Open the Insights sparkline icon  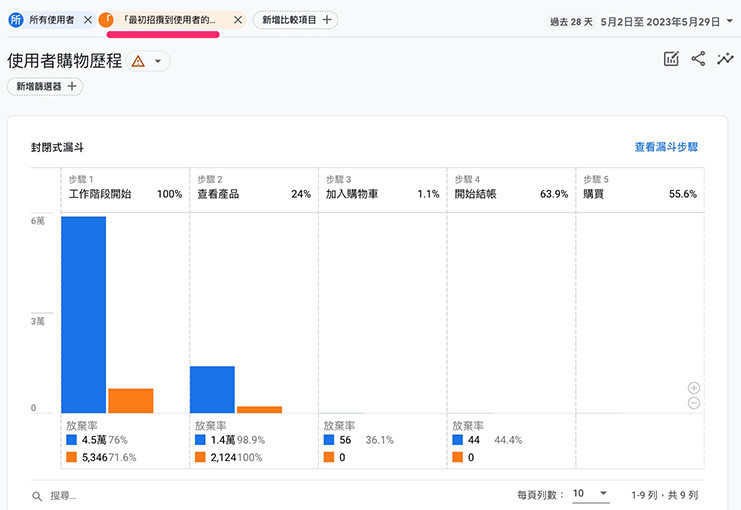click(725, 60)
